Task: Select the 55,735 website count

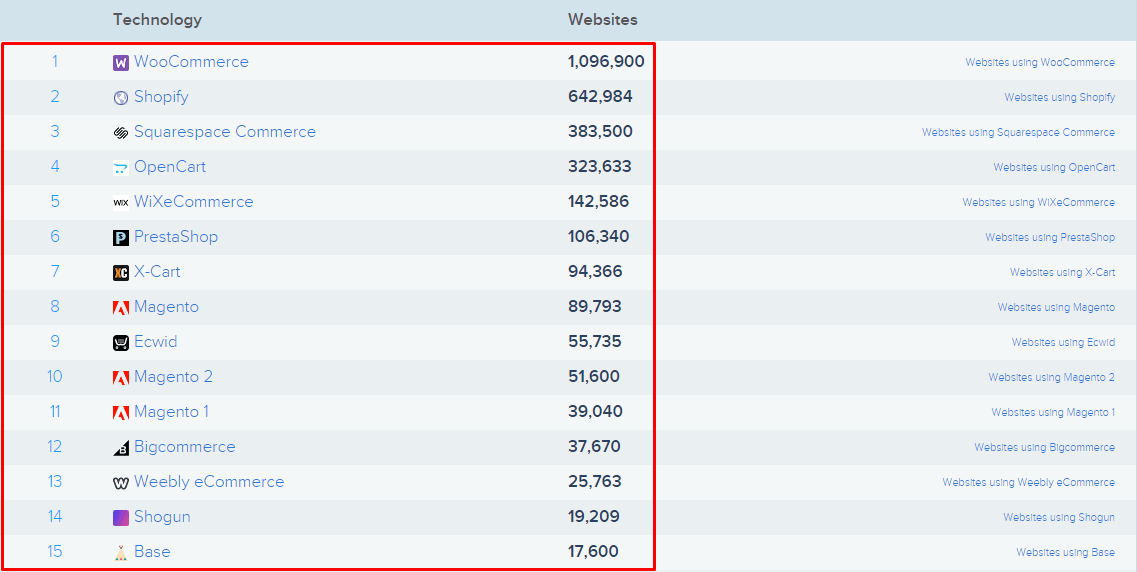Action: 595,341
